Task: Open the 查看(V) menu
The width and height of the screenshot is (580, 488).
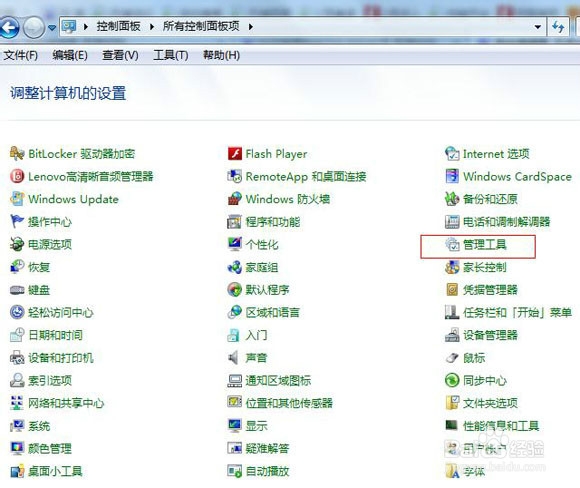Action: [120, 55]
